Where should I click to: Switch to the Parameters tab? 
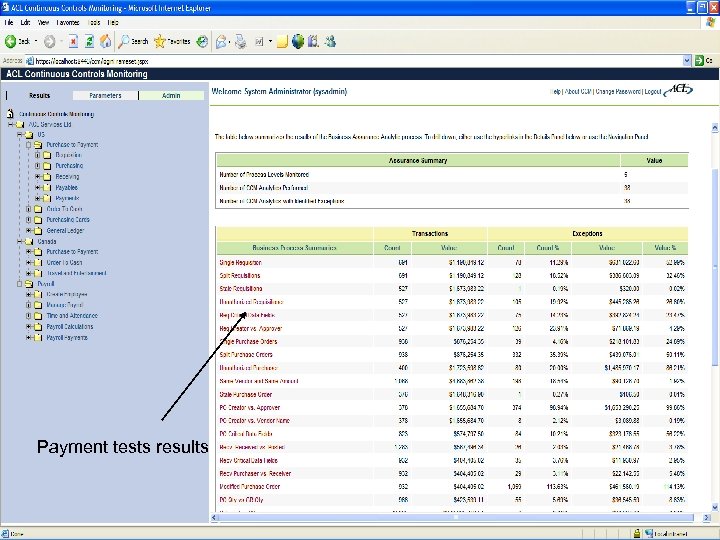click(x=105, y=96)
